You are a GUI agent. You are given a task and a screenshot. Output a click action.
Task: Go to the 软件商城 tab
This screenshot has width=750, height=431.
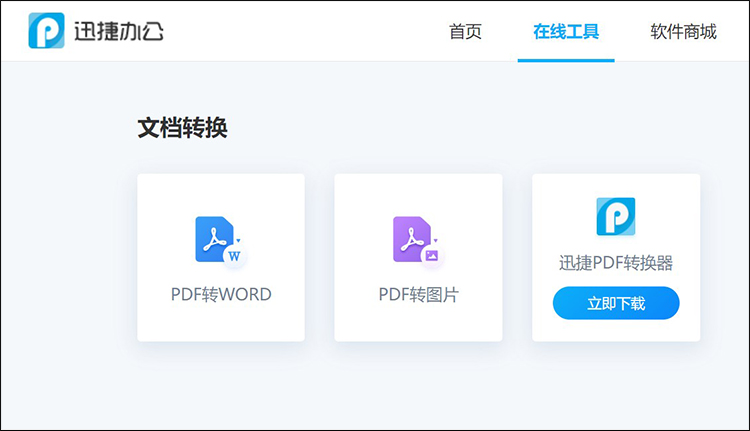point(683,32)
